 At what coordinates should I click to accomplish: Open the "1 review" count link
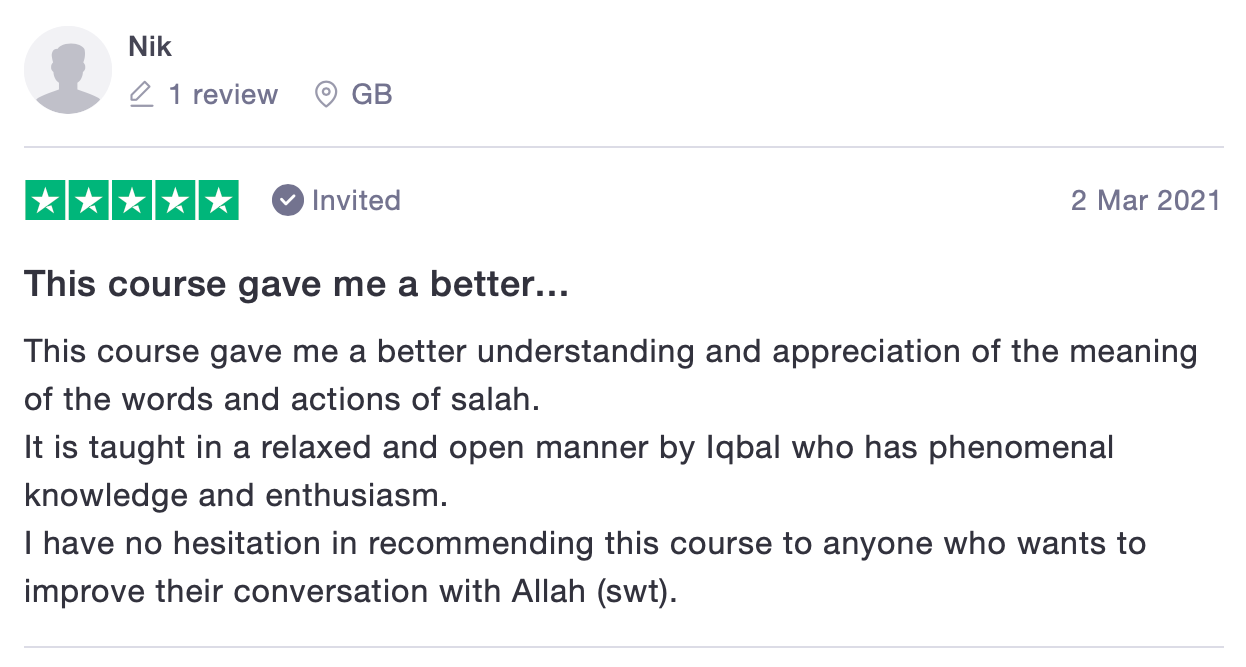click(x=223, y=95)
